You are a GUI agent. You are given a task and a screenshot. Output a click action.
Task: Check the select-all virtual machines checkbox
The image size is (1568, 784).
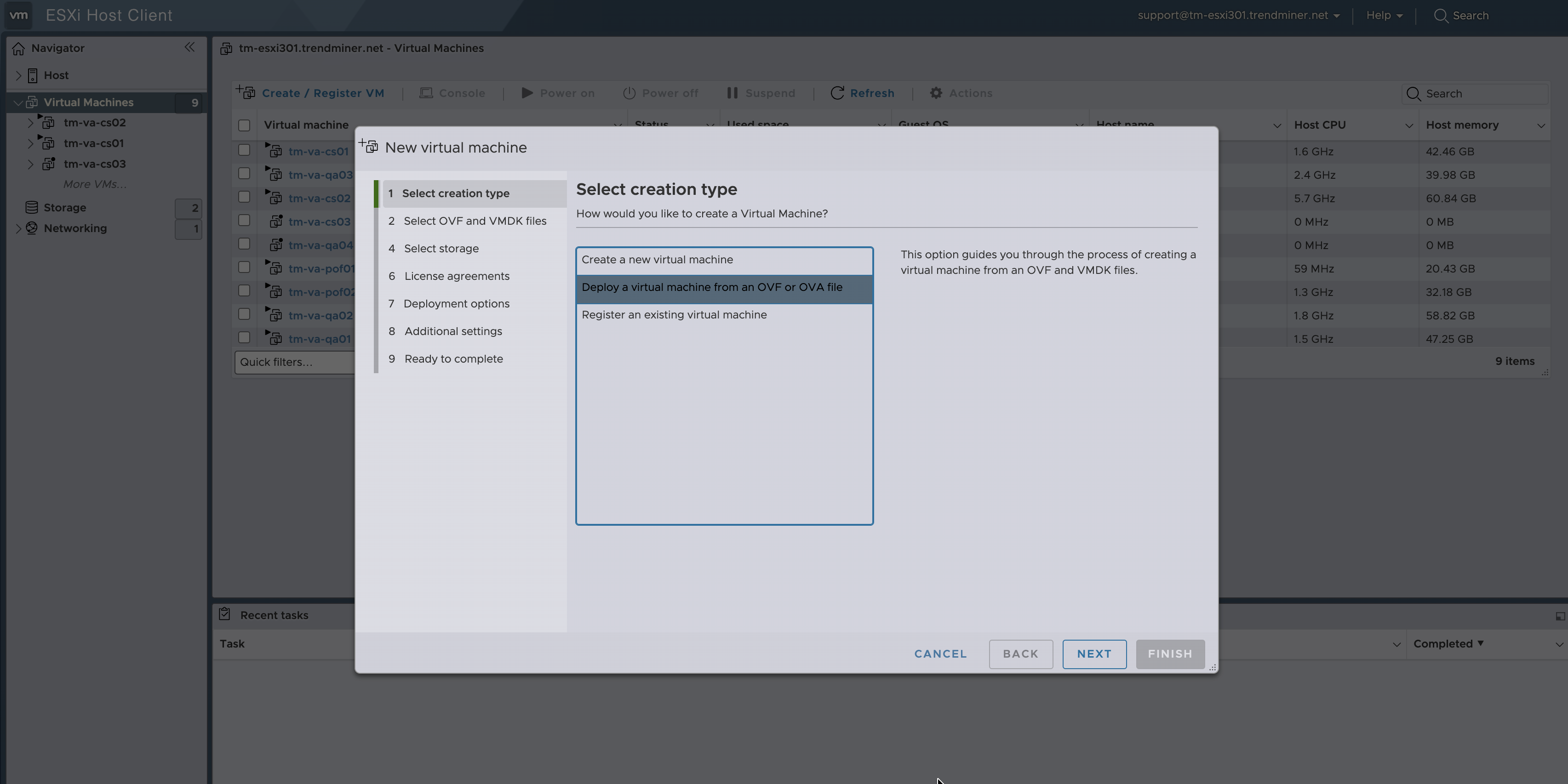point(244,125)
